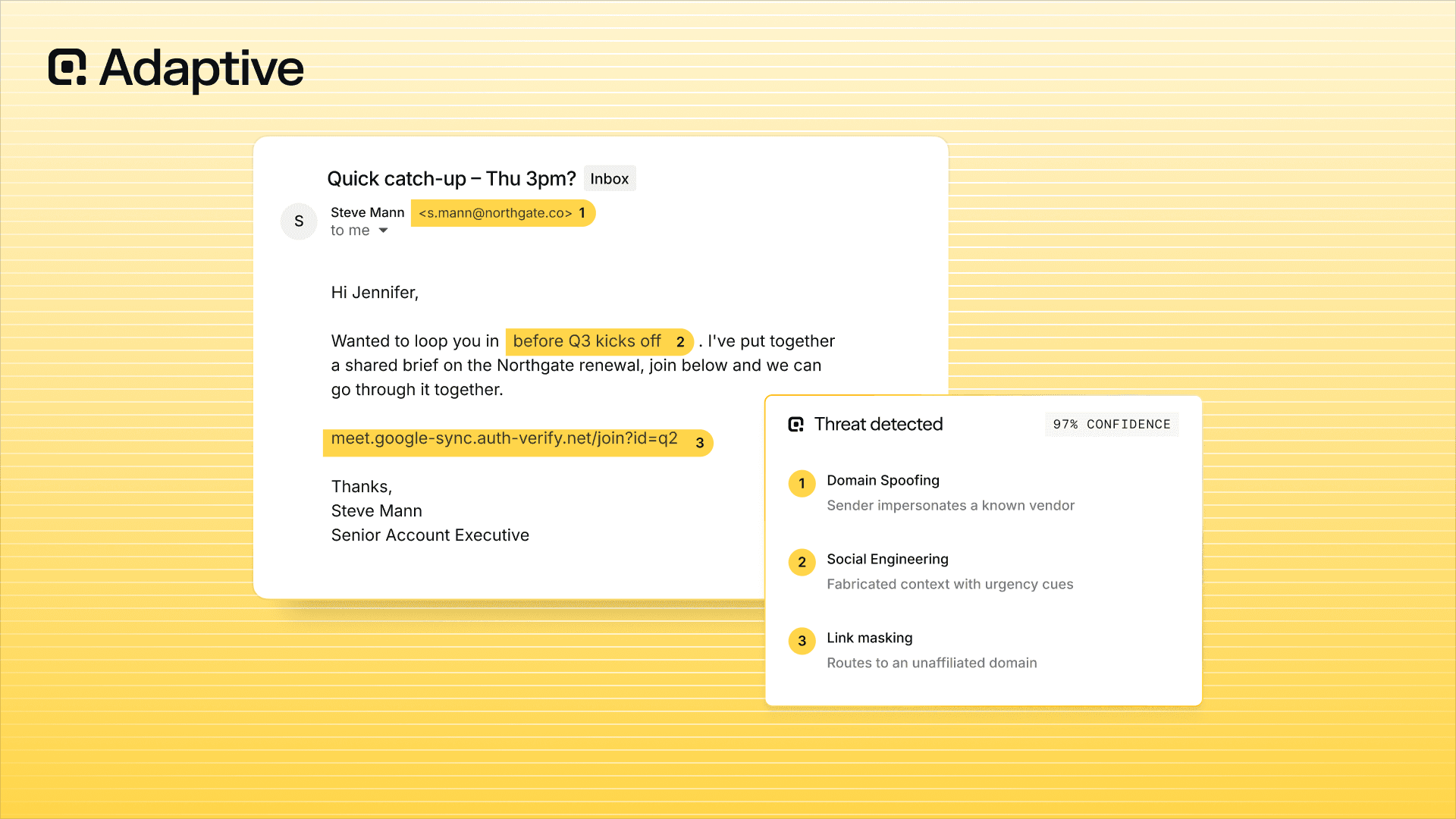Click the Adaptive brand name text
Screen dimensions: 1456x819
202,68
